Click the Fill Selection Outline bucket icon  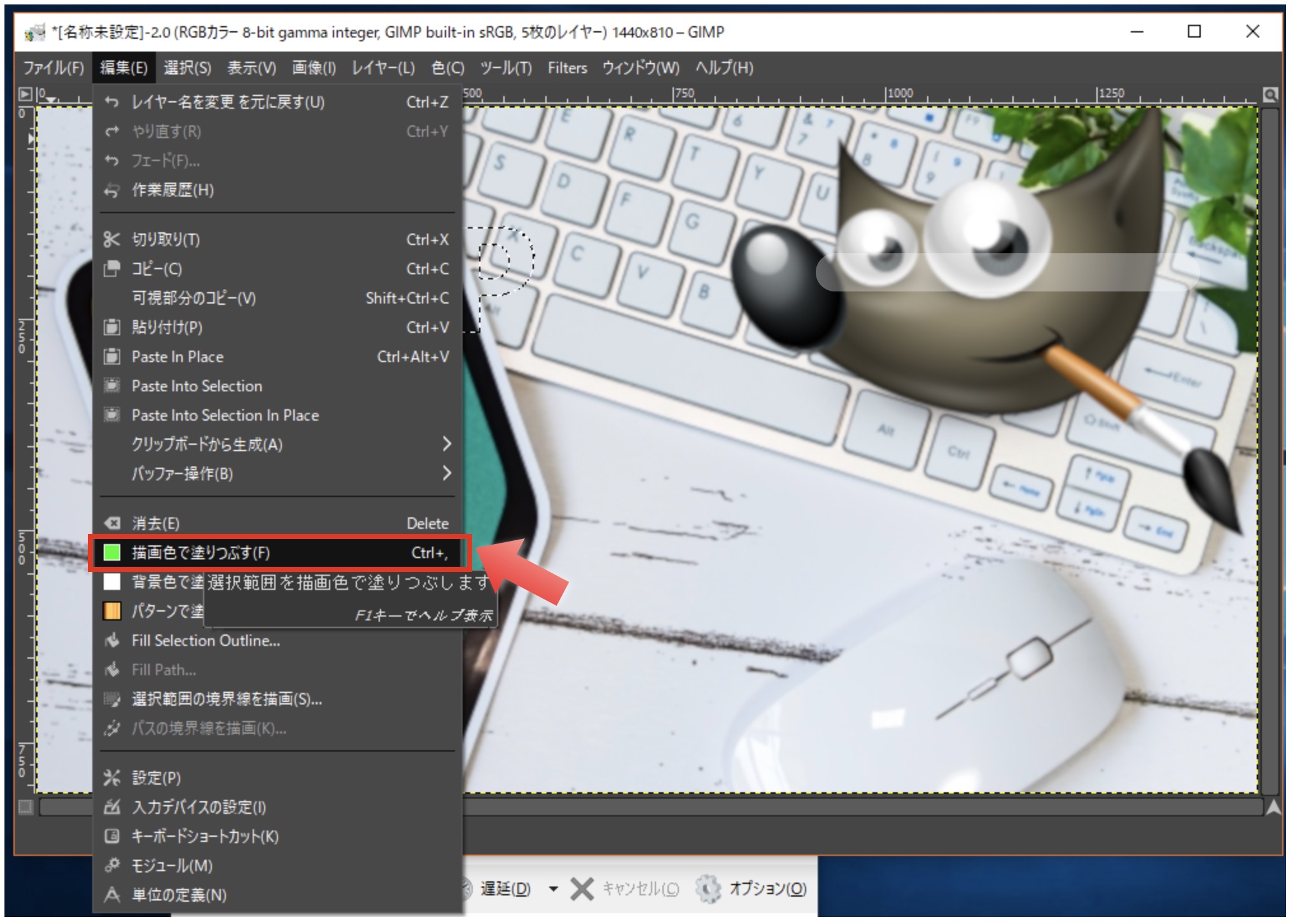pyautogui.click(x=112, y=640)
